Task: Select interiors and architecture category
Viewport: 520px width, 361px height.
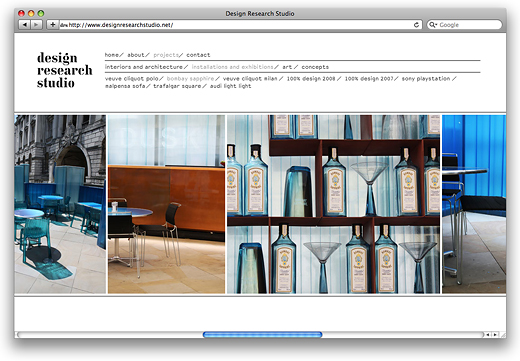Action: pos(144,67)
